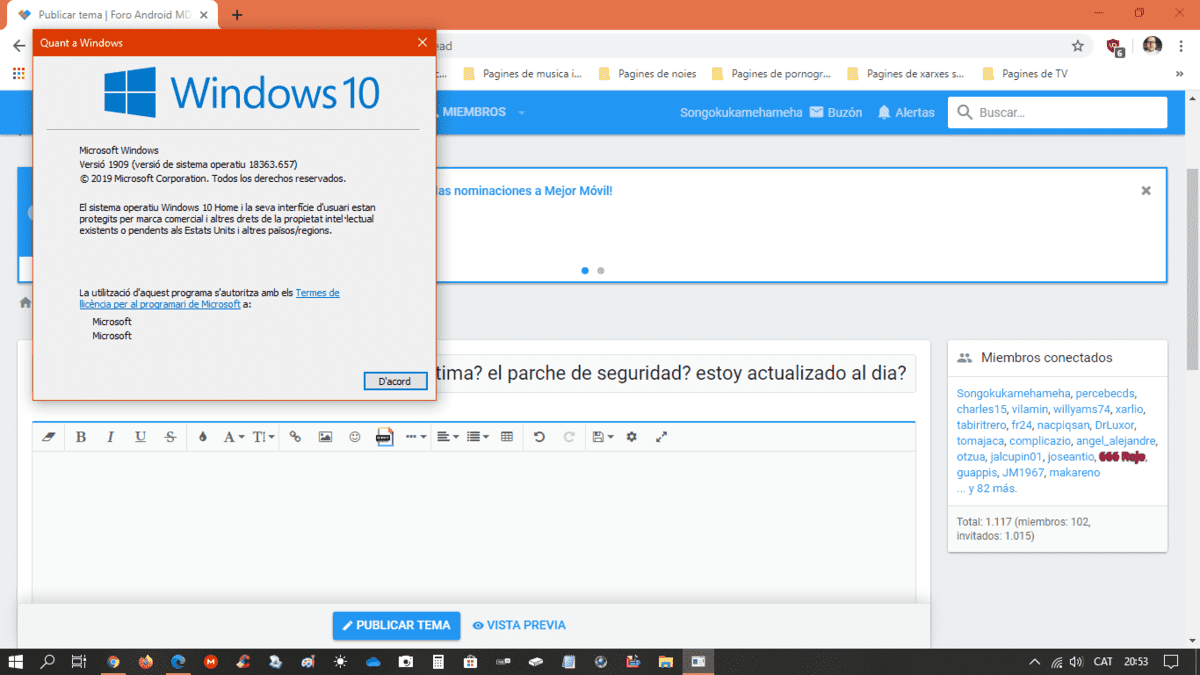Open member percebecds profile
The height and width of the screenshot is (675, 1200).
[1105, 393]
